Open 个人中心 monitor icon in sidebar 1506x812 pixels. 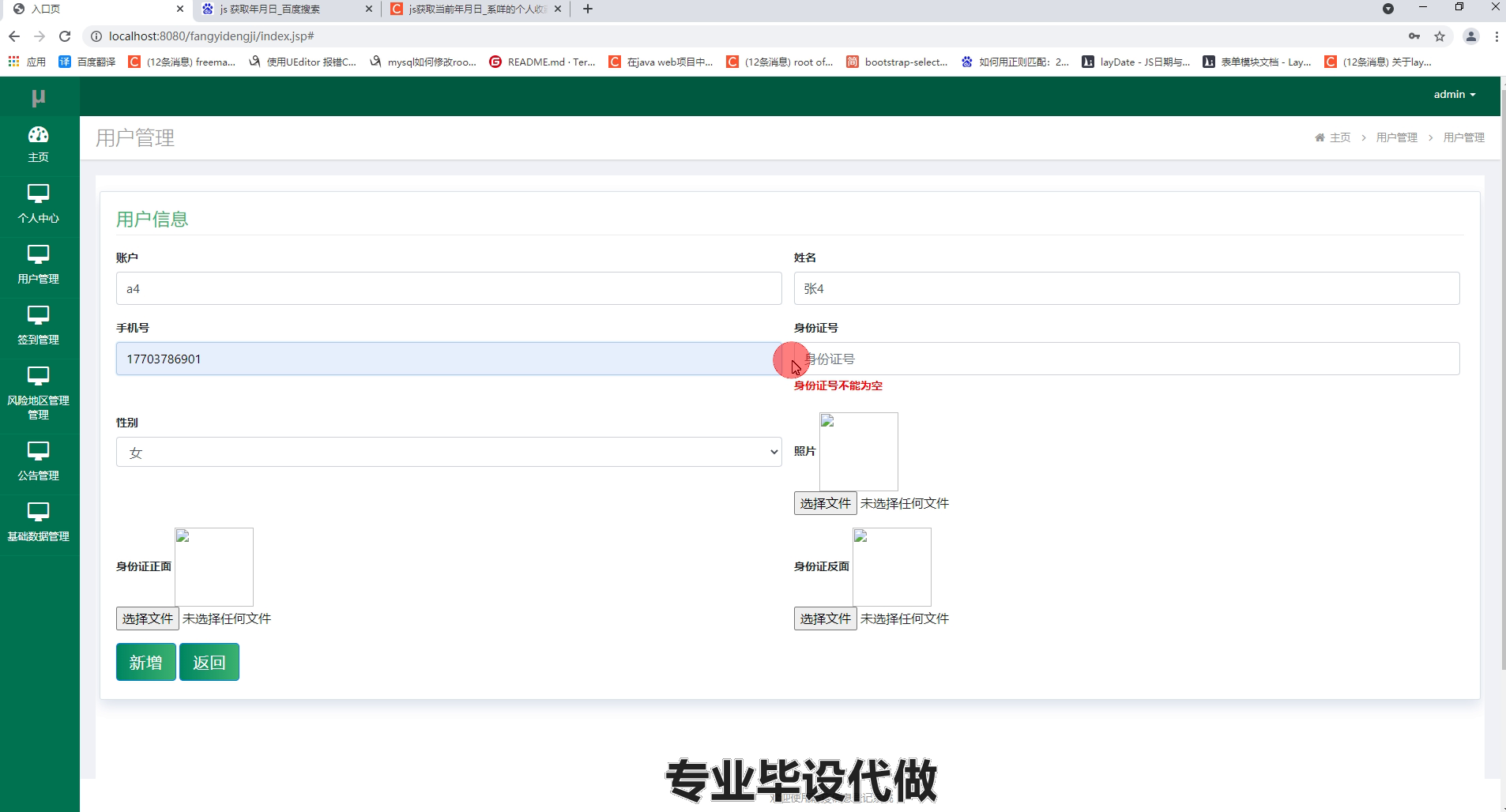[x=38, y=194]
